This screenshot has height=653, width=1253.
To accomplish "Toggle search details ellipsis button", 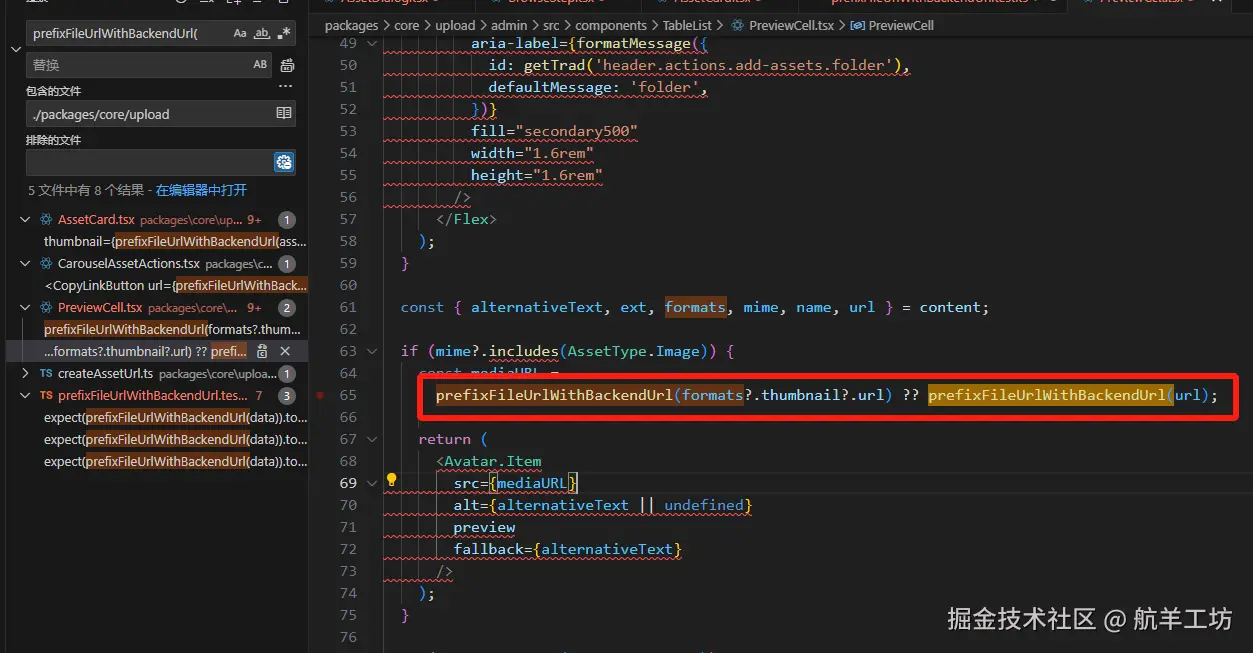I will 285,88.
